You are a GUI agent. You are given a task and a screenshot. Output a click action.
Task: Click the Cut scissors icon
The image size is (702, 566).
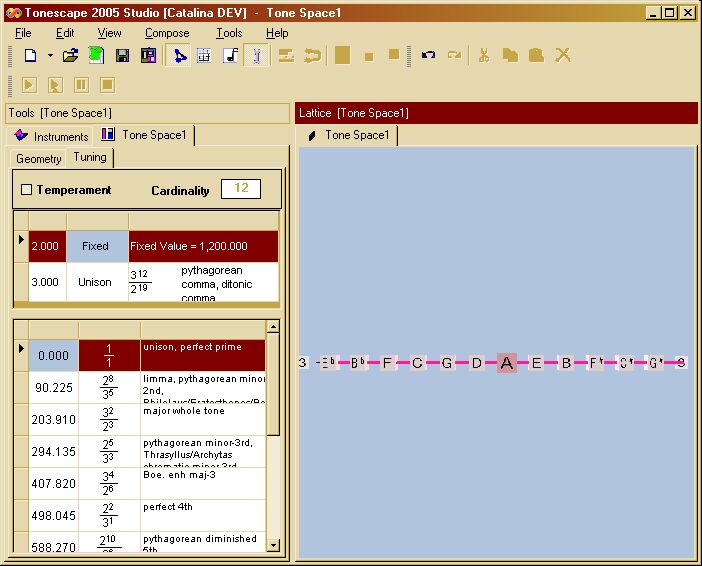tap(484, 56)
